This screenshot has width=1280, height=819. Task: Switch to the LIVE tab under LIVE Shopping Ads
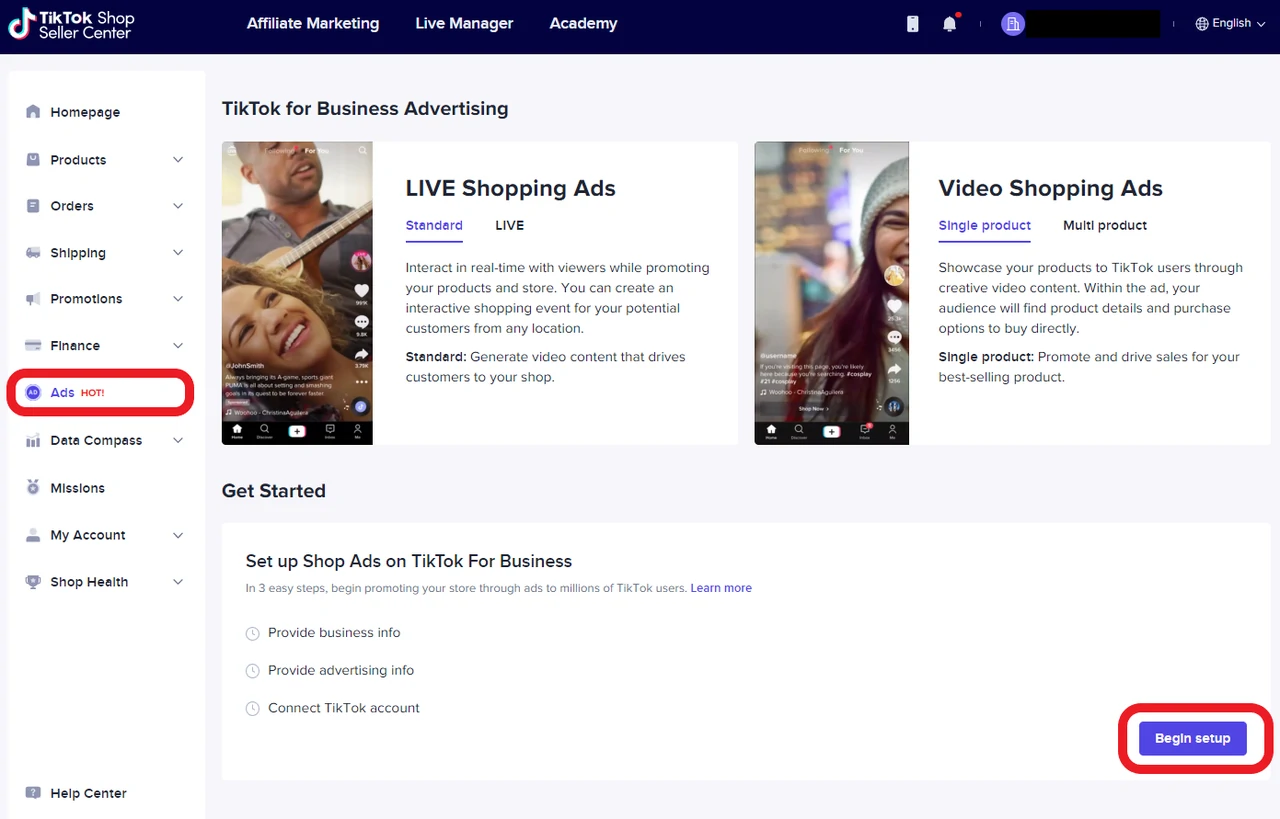click(x=509, y=226)
